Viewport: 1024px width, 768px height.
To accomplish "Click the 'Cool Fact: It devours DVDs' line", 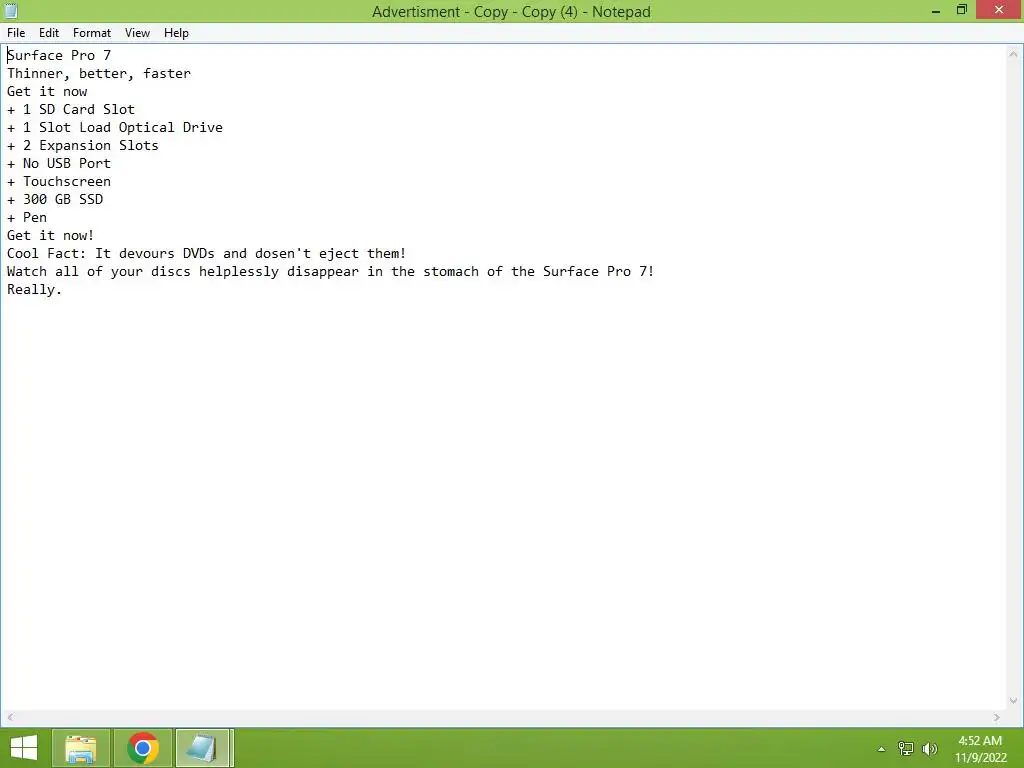I will click(x=206, y=253).
